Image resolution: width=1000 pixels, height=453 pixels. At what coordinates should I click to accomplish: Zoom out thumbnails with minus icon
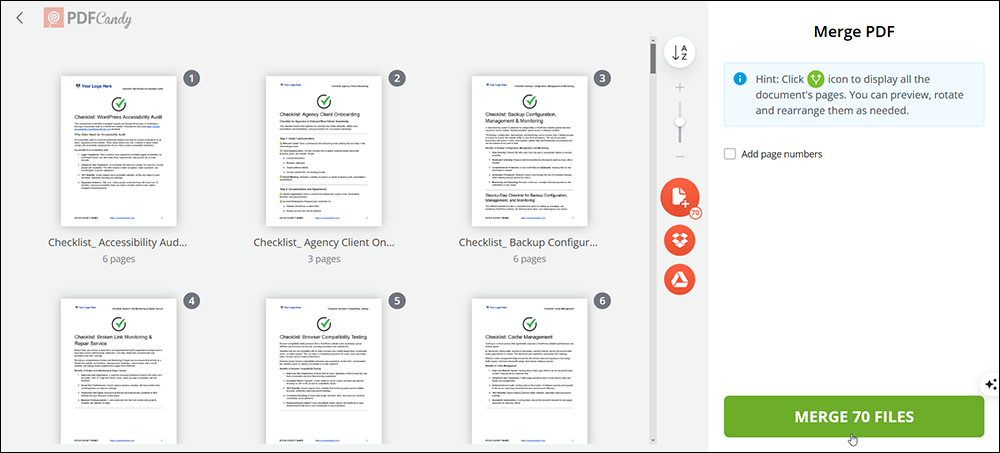click(x=680, y=156)
